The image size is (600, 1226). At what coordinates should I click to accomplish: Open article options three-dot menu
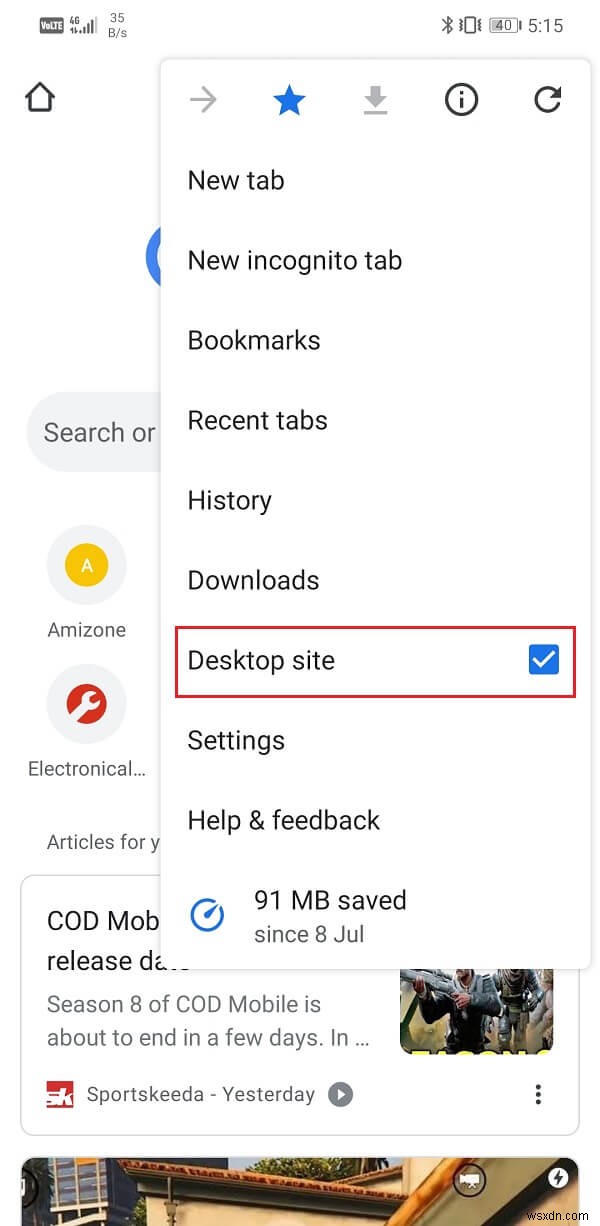[x=538, y=1094]
